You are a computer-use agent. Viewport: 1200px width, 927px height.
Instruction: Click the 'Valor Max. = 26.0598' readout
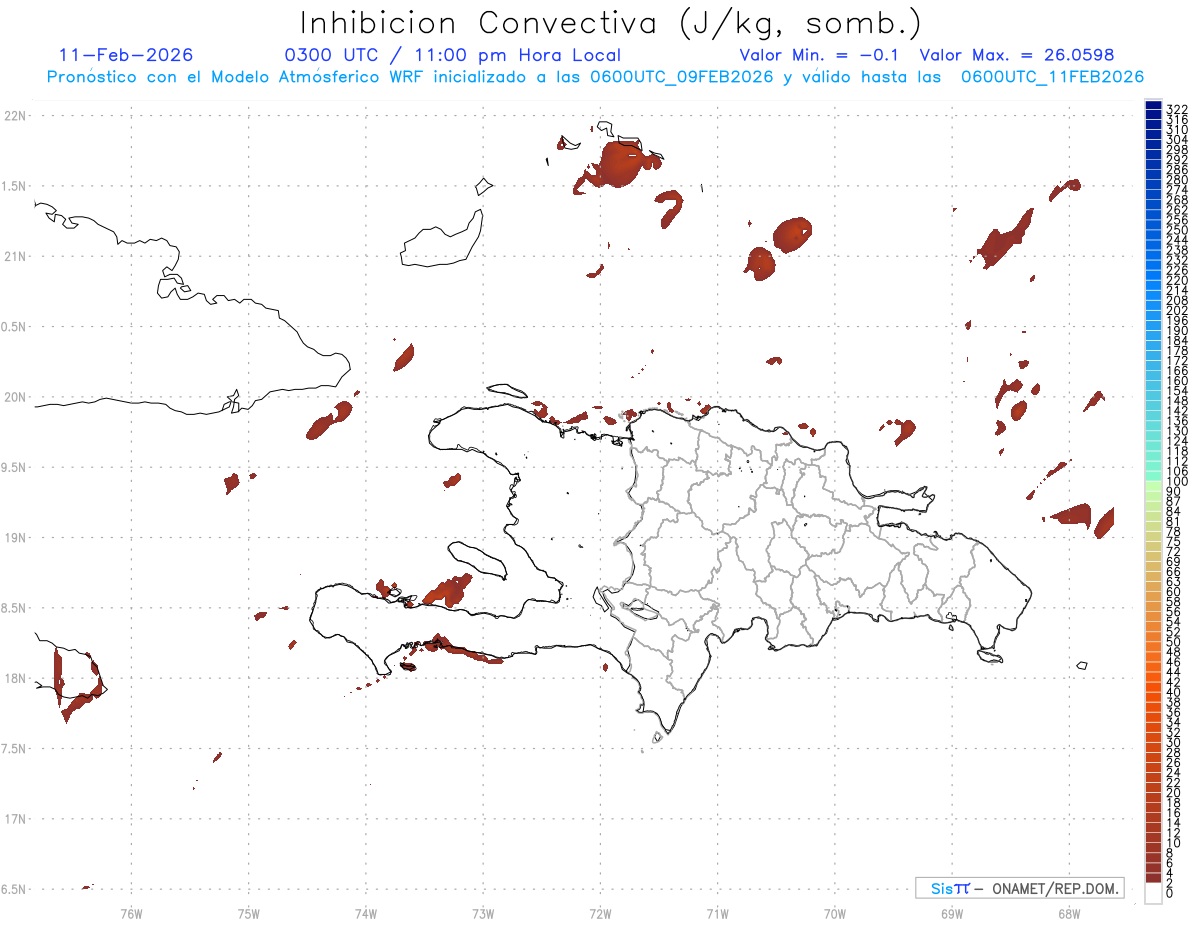pos(1017,56)
